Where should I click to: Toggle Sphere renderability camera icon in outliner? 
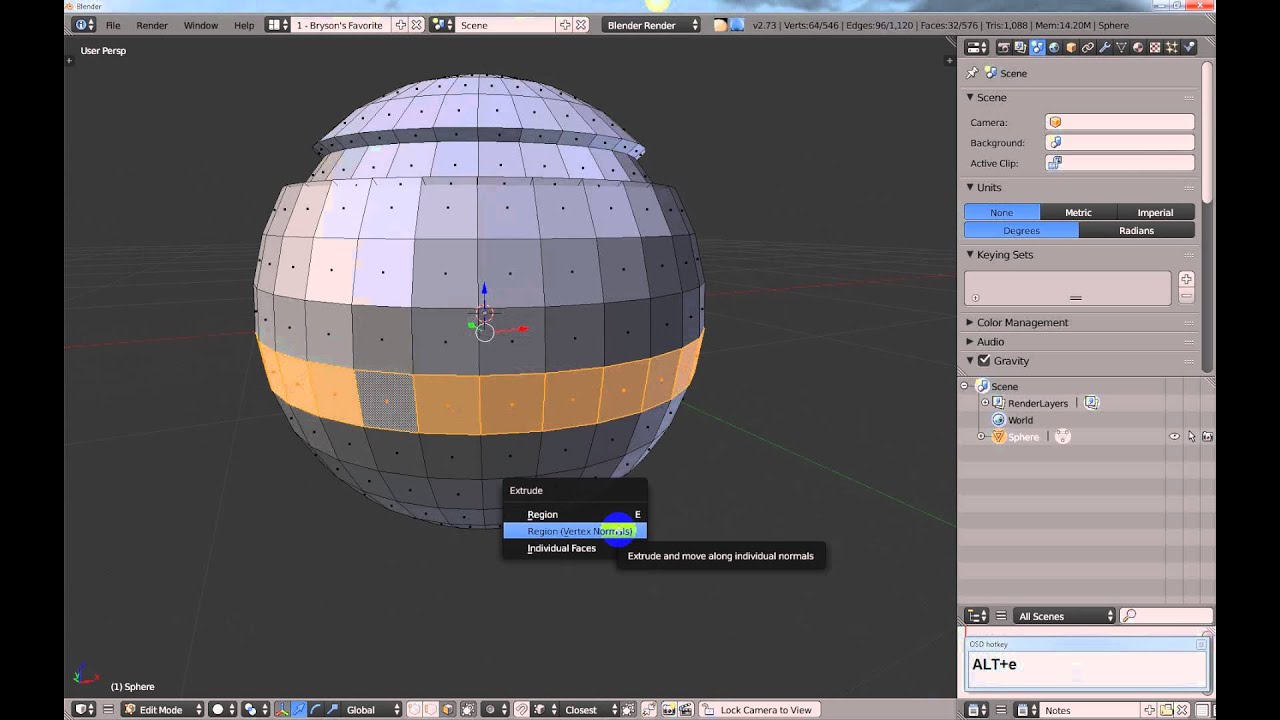point(1207,437)
